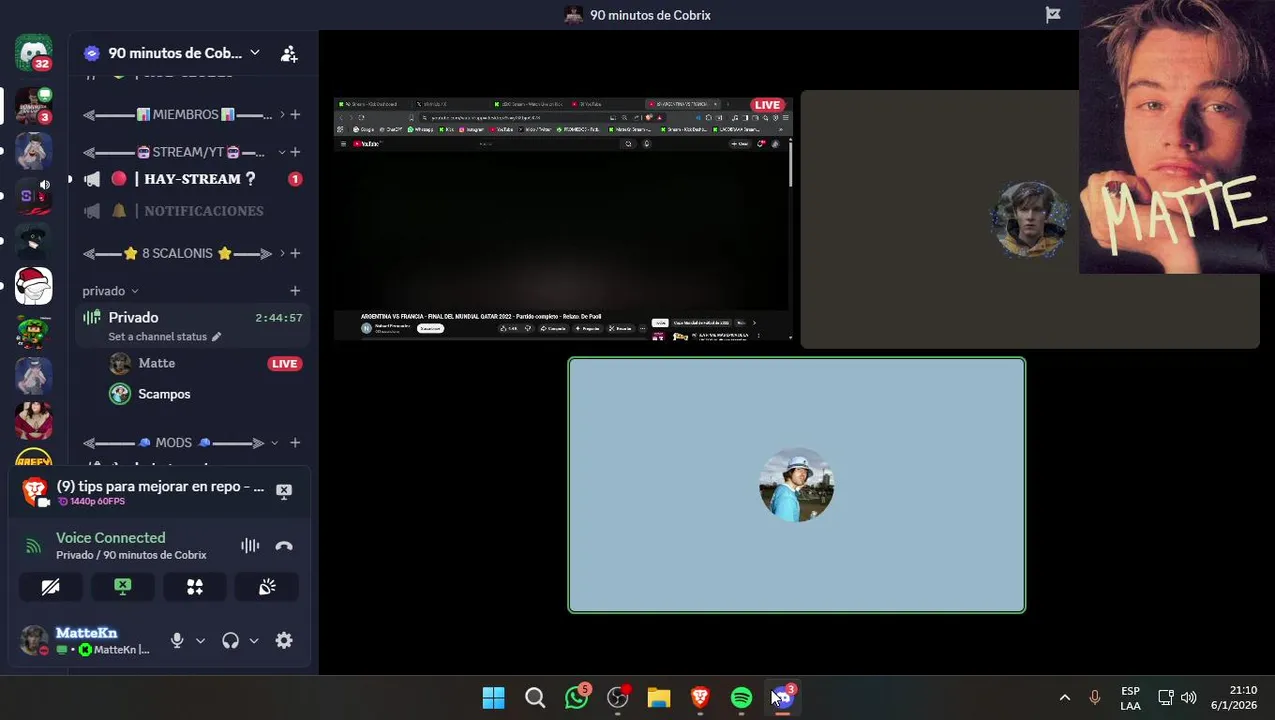
Task: Disconnect from voice with the hang-up icon
Action: (x=284, y=546)
